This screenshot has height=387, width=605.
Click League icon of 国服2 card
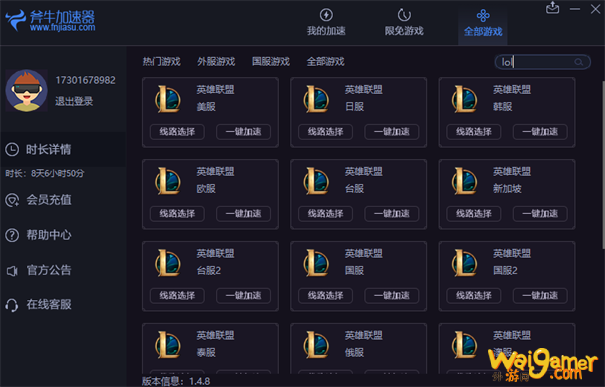click(x=464, y=263)
